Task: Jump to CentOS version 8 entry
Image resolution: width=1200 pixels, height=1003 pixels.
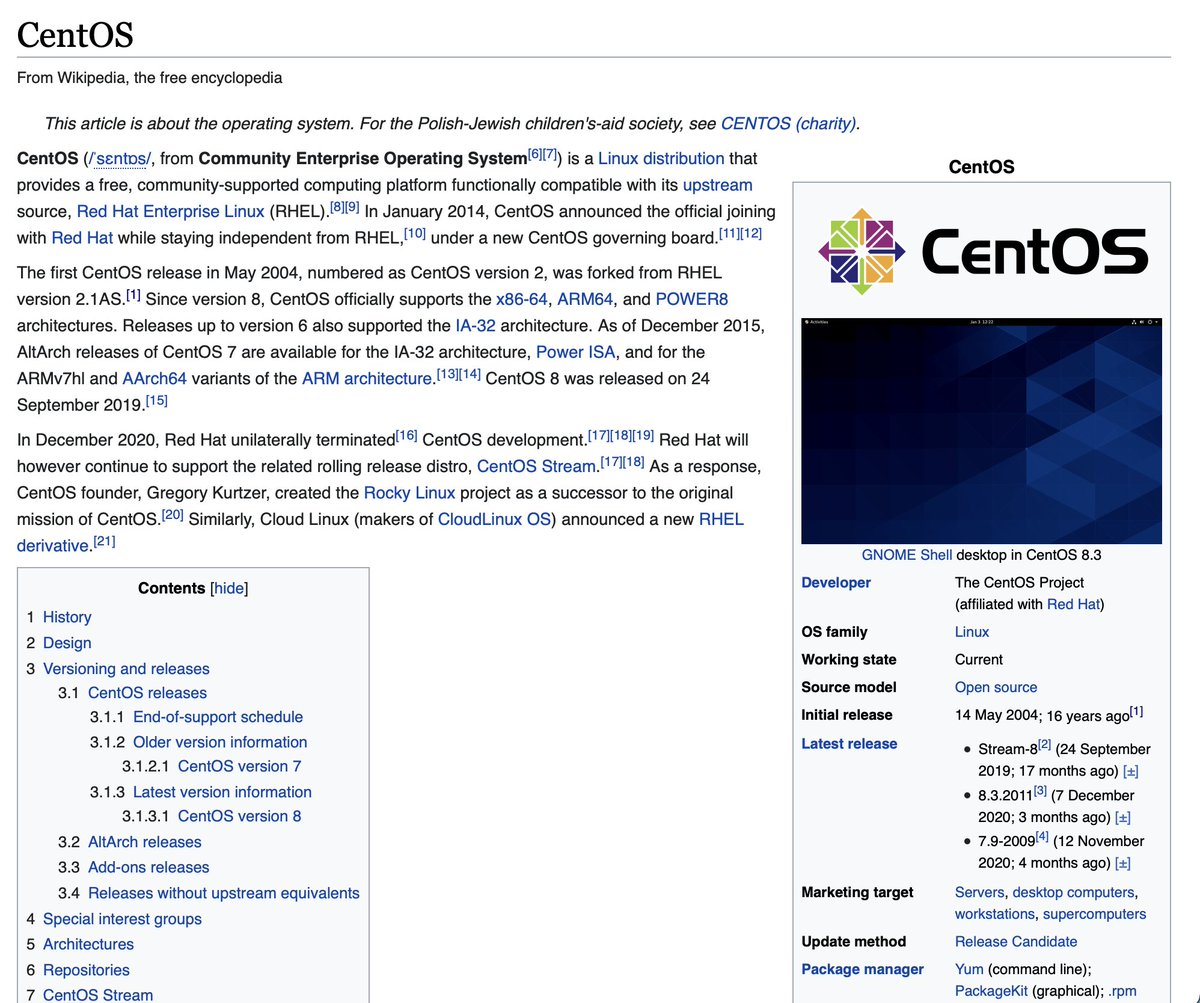Action: (x=239, y=816)
